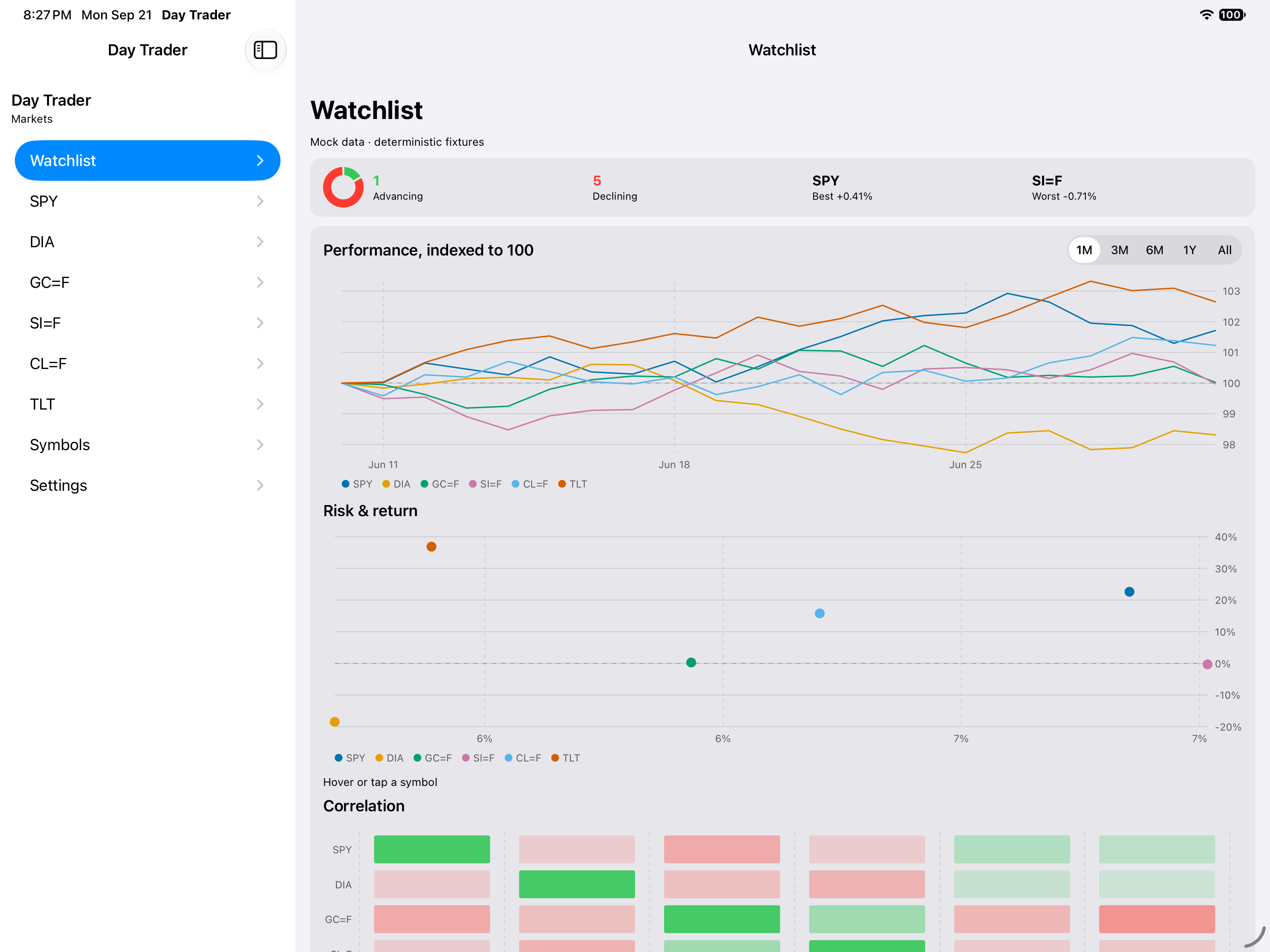The height and width of the screenshot is (952, 1270).
Task: Click SPY legend dot in Performance chart
Action: 346,484
